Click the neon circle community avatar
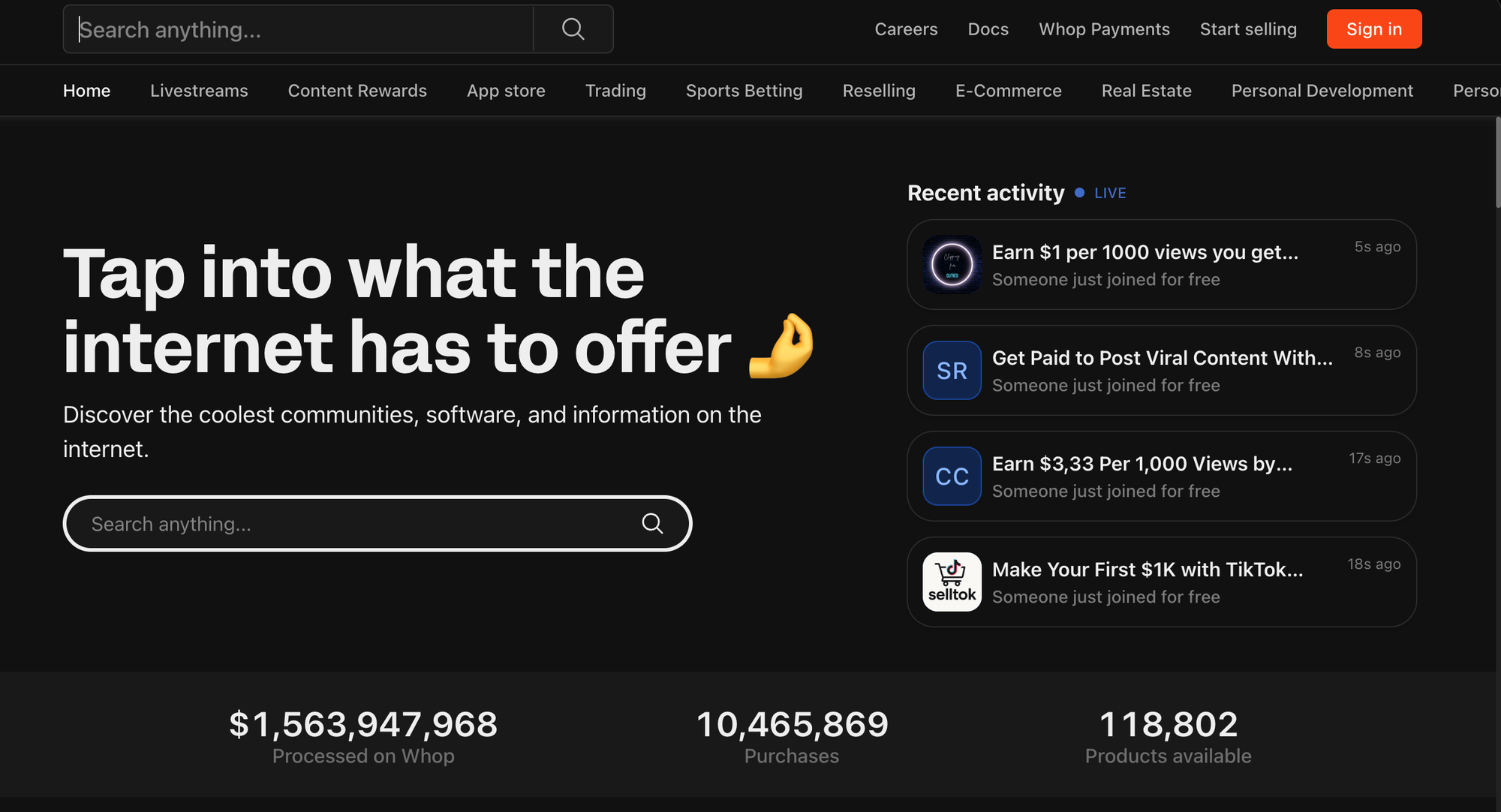 click(x=952, y=264)
